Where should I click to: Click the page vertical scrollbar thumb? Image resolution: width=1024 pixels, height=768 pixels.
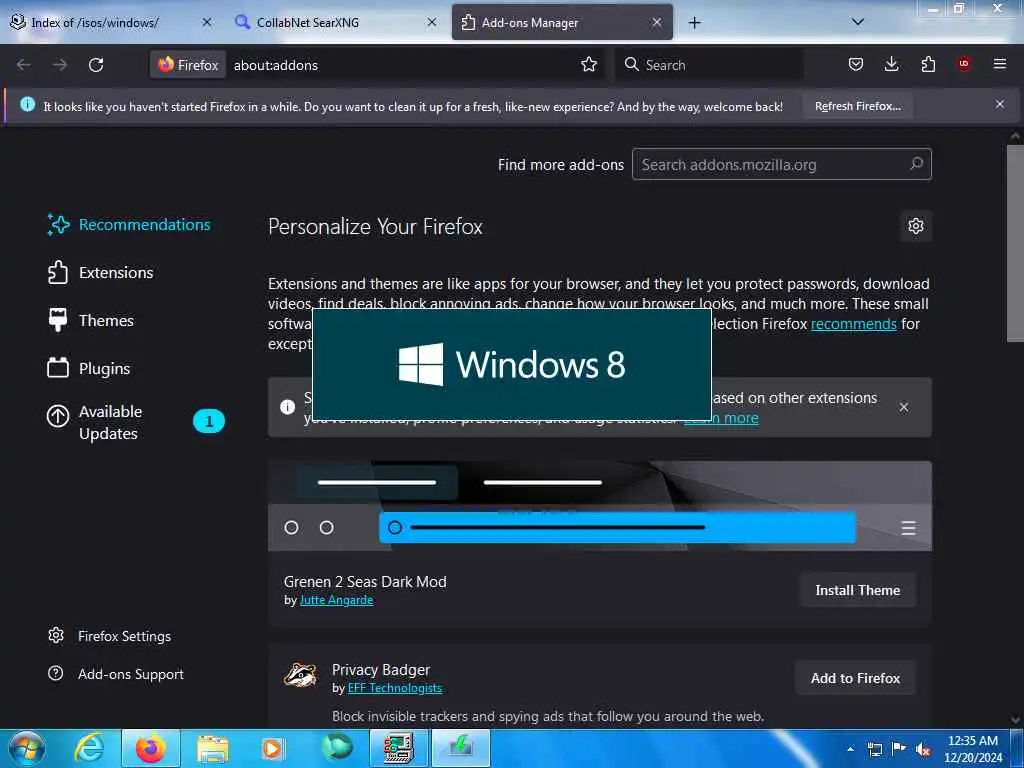click(1015, 243)
